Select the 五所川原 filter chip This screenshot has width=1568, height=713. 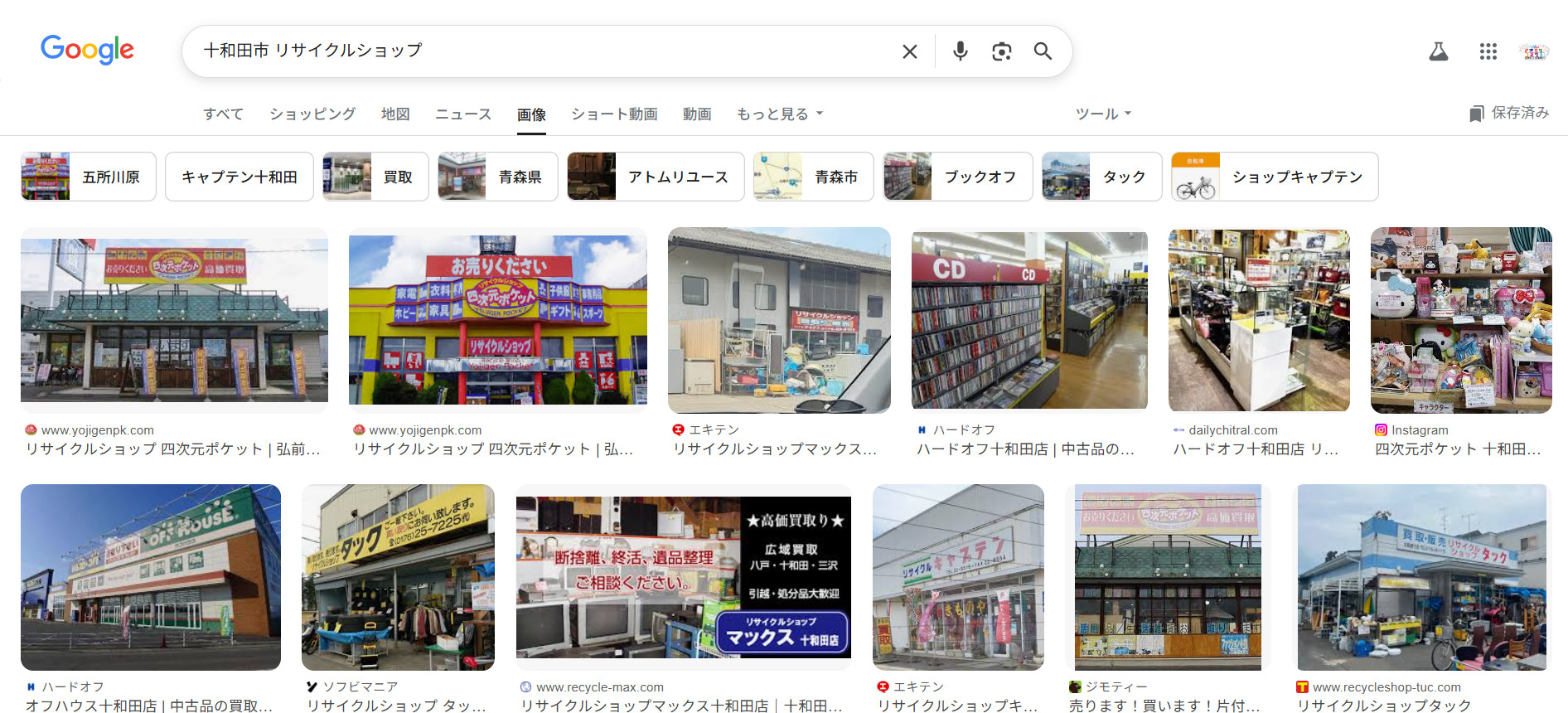(x=89, y=177)
